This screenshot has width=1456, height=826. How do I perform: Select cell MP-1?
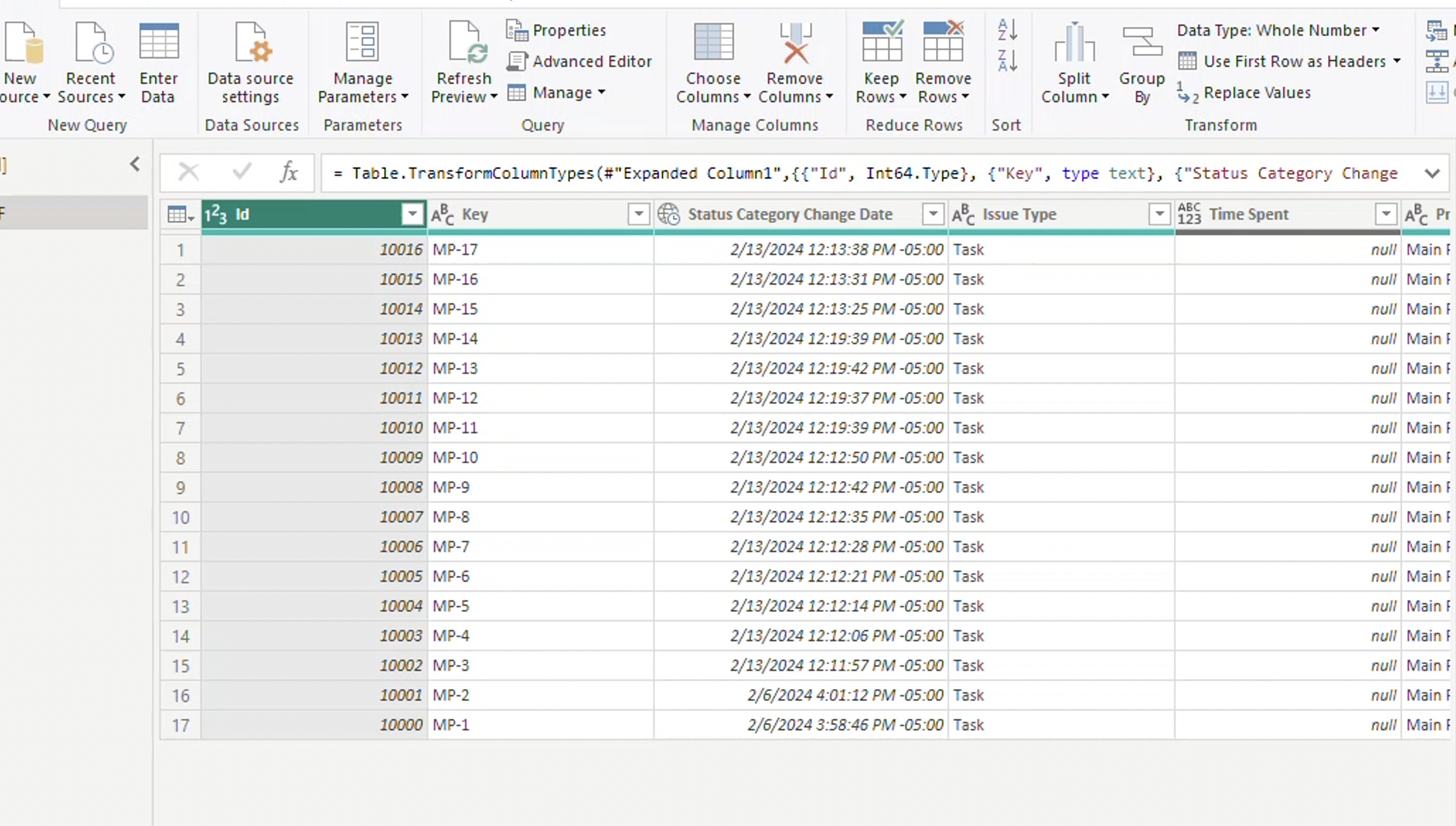(540, 725)
